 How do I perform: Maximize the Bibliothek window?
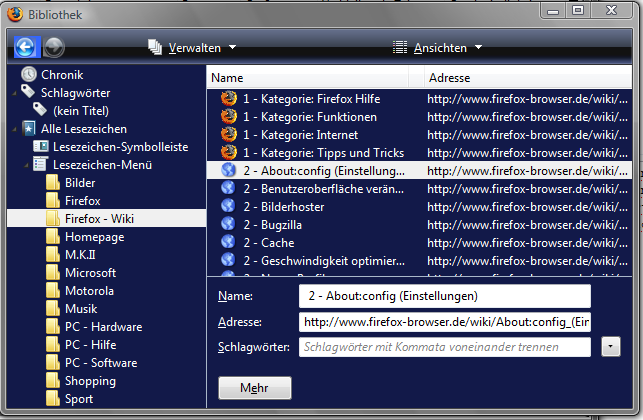[578, 11]
